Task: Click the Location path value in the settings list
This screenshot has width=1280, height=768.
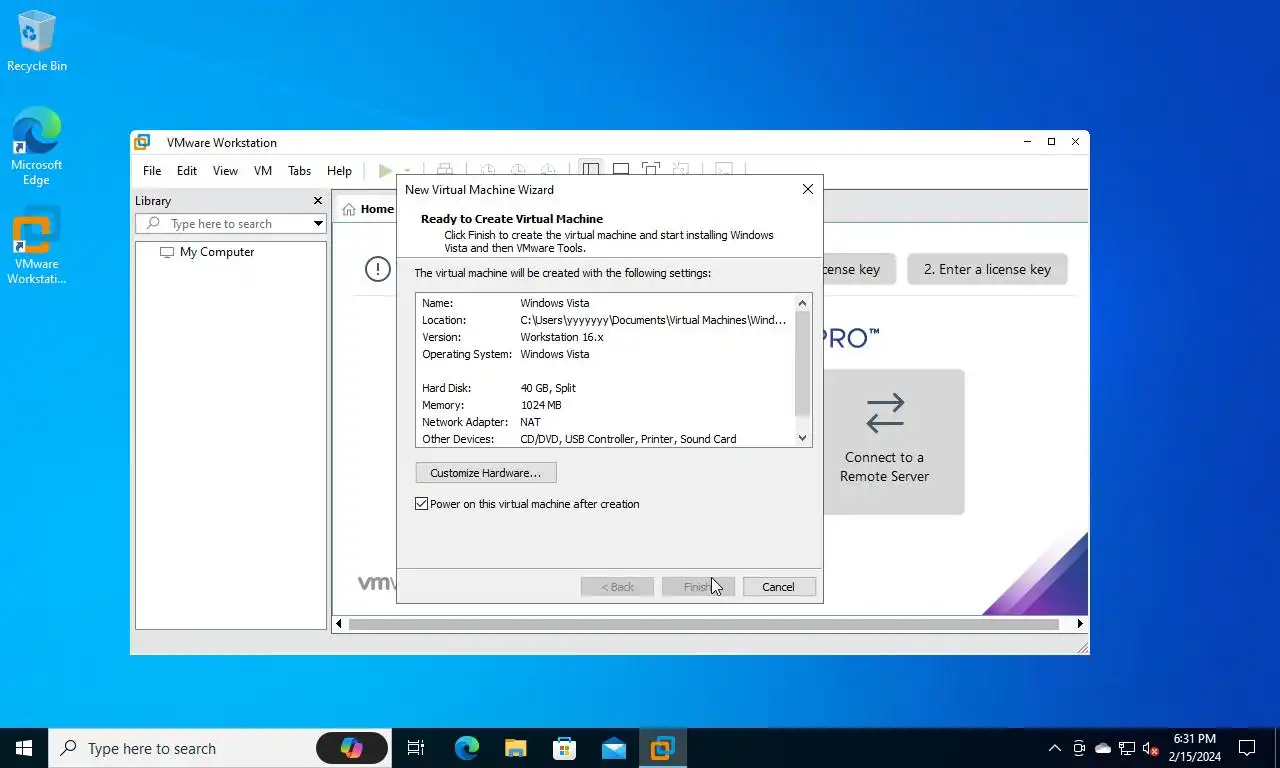Action: 653,320
